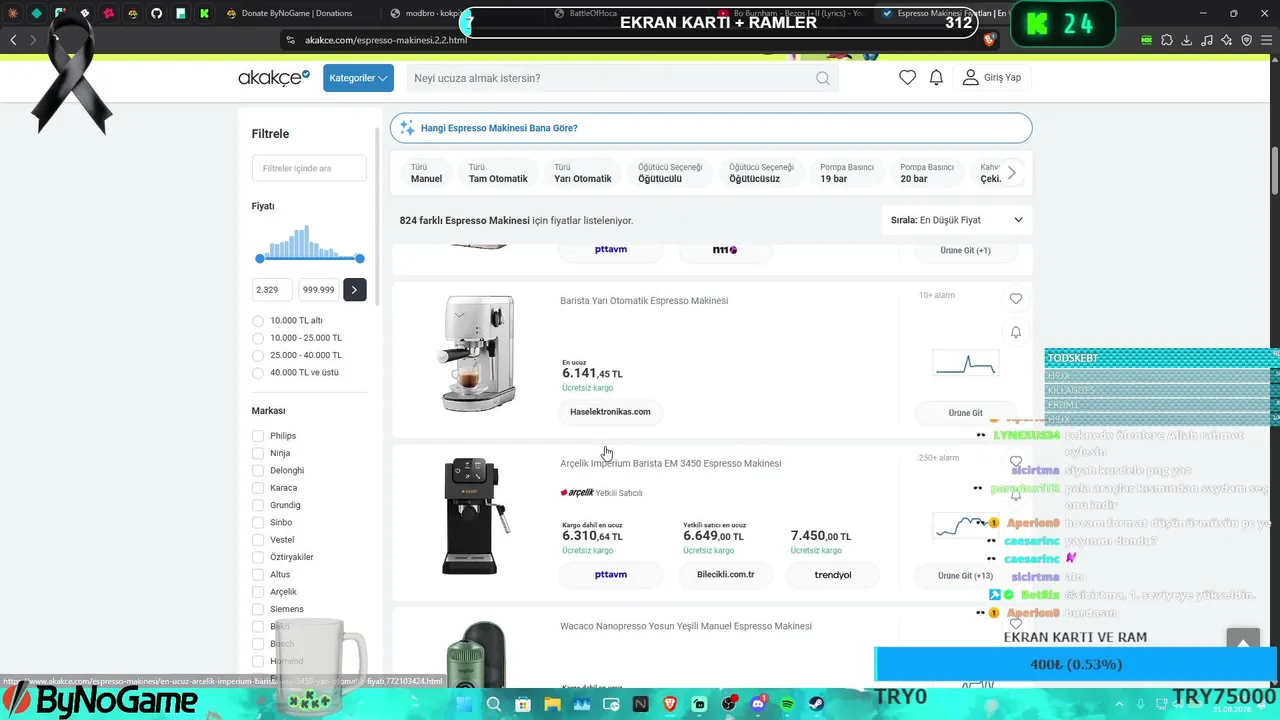The width and height of the screenshot is (1280, 720).
Task: Open Windows taskbar search
Action: pos(494,704)
